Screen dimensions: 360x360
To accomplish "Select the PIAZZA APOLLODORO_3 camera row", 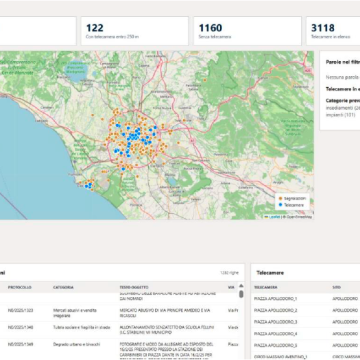I will click(x=305, y=322).
